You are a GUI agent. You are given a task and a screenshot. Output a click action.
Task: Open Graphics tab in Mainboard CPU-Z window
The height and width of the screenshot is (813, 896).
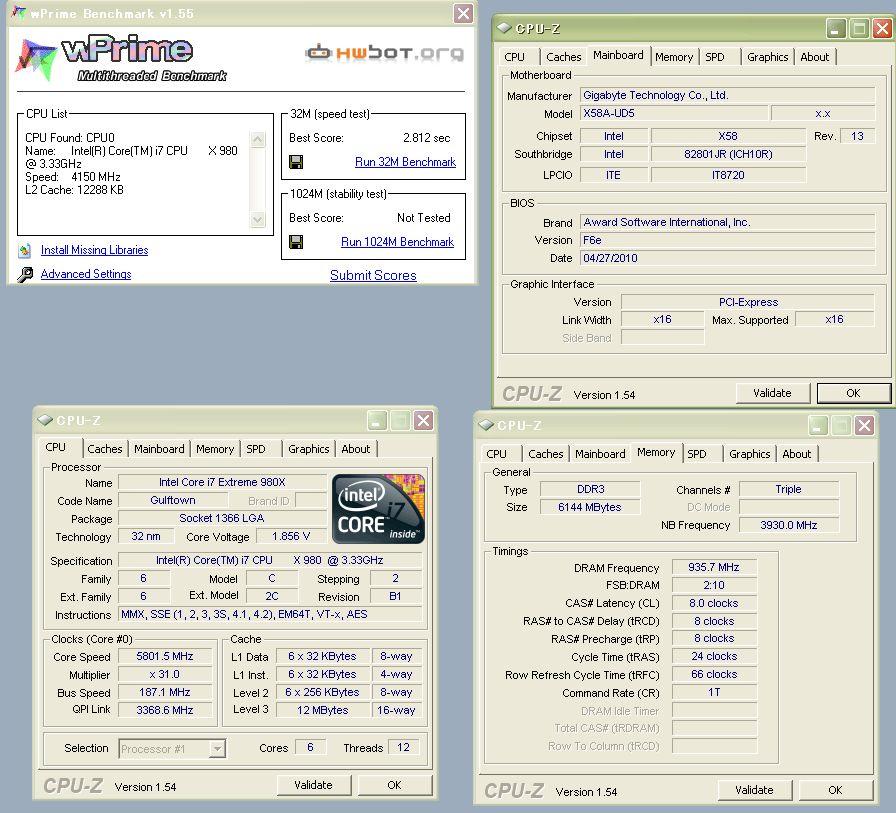point(767,57)
